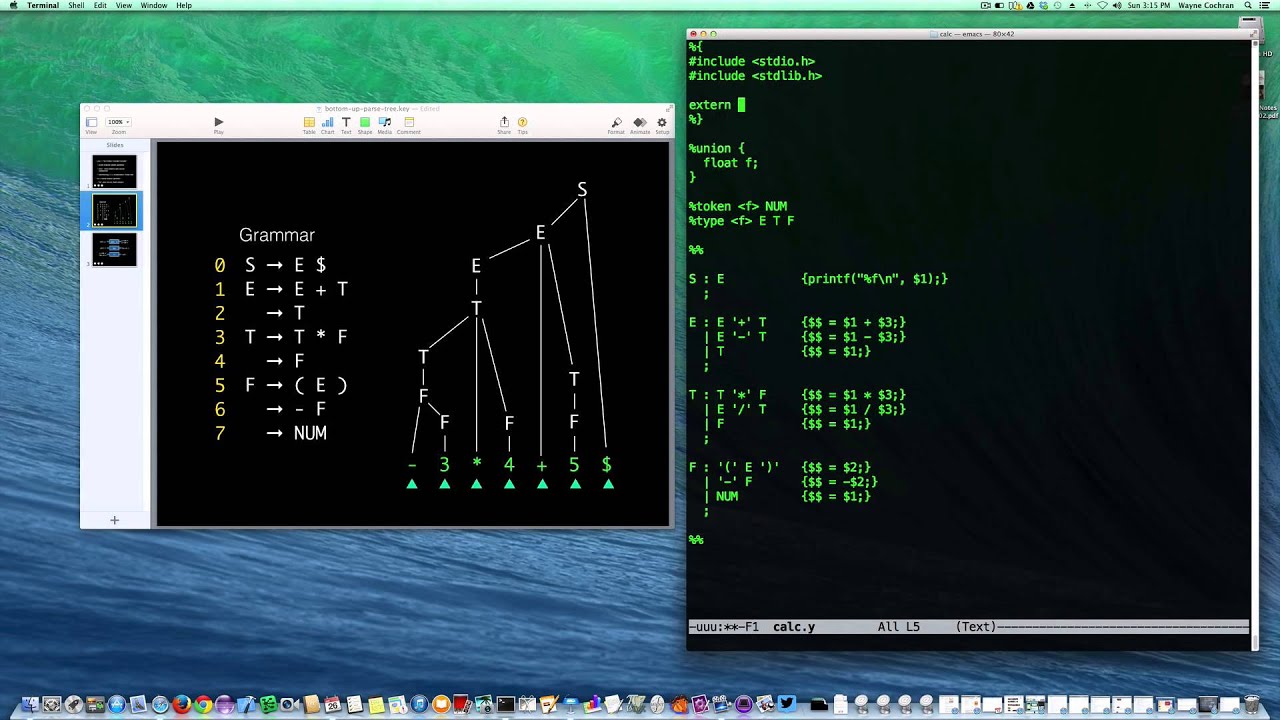Viewport: 1280px width, 720px height.
Task: Open the Apple menu
Action: click(x=14, y=6)
